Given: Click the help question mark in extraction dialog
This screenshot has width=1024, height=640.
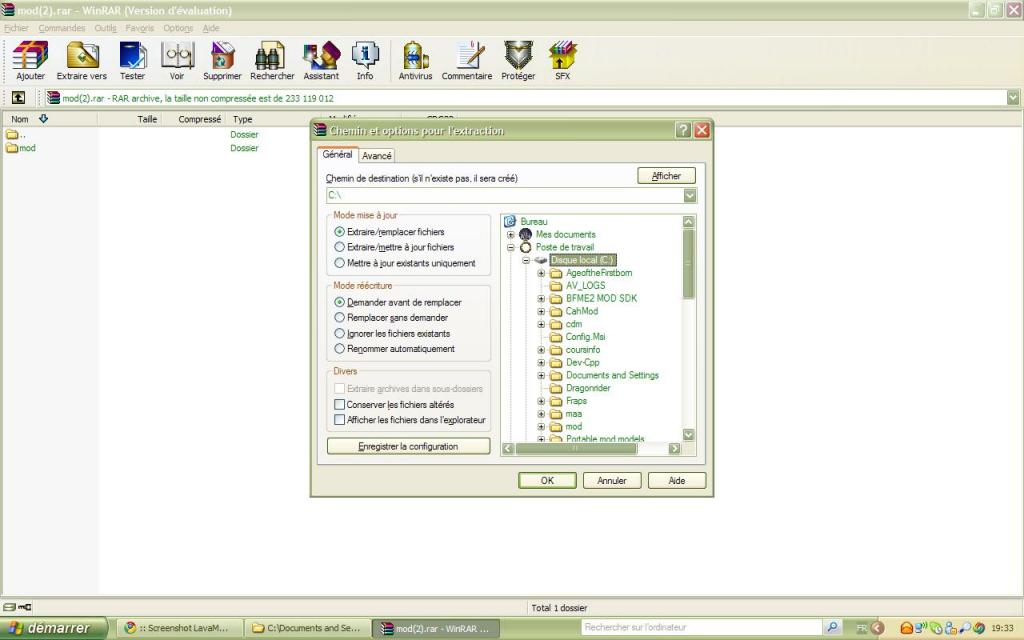Looking at the screenshot, I should [683, 130].
